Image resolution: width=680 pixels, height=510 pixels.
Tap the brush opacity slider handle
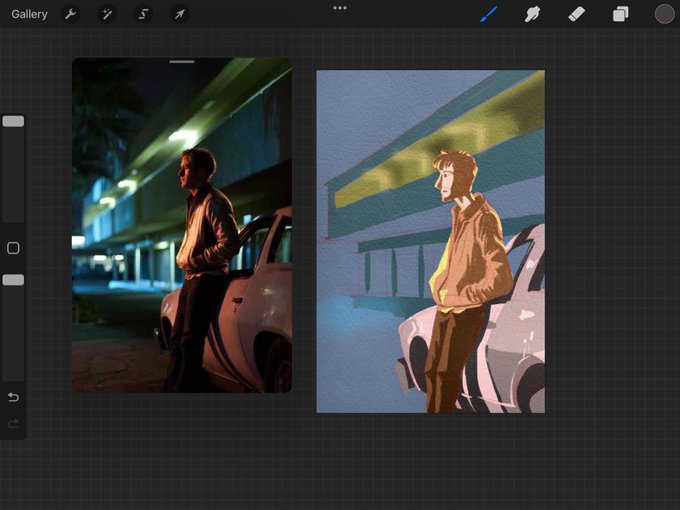coord(13,280)
